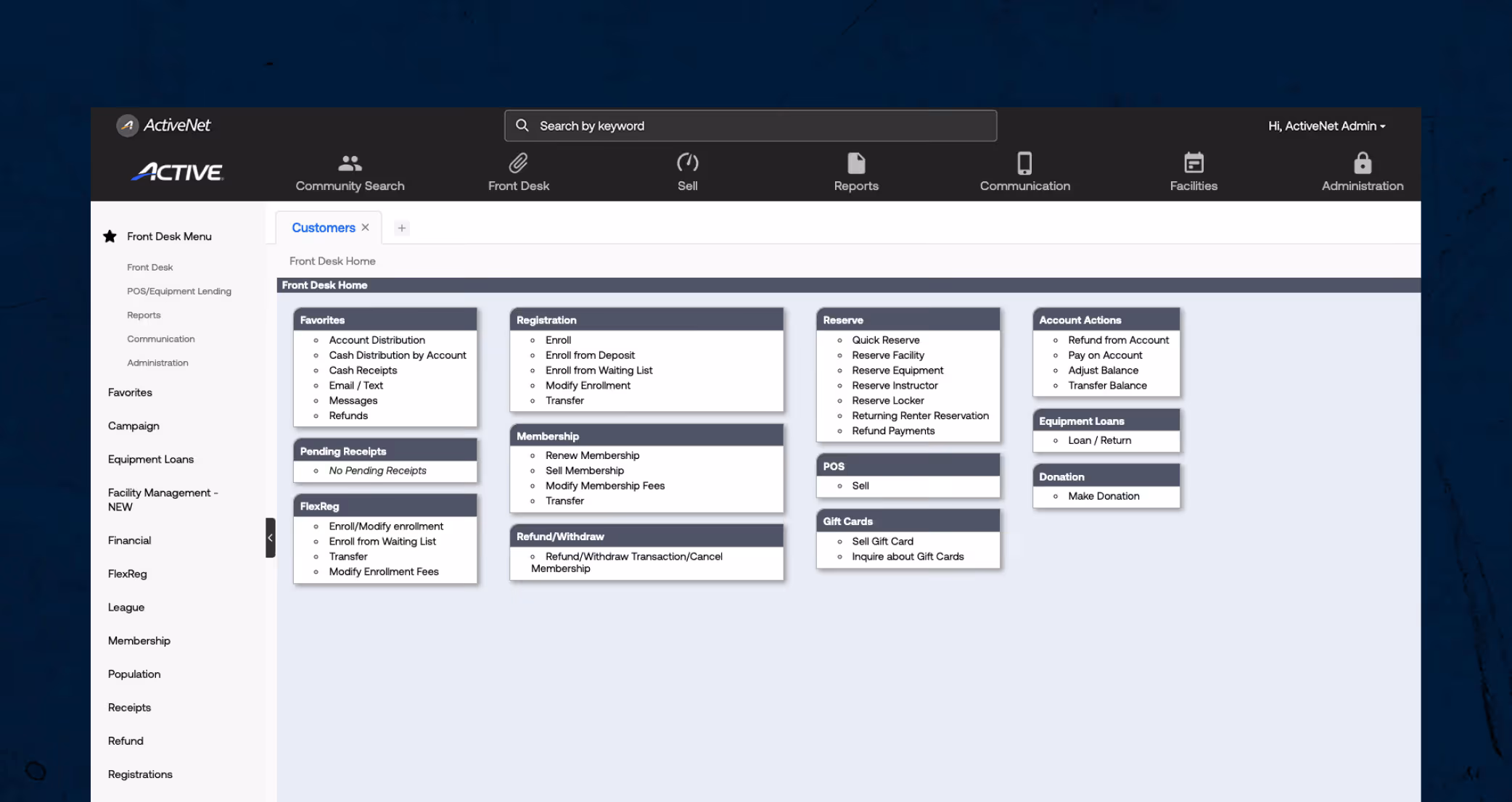Open the Facilities calendar icon
Screen dimensions: 1512x802
tap(1193, 163)
